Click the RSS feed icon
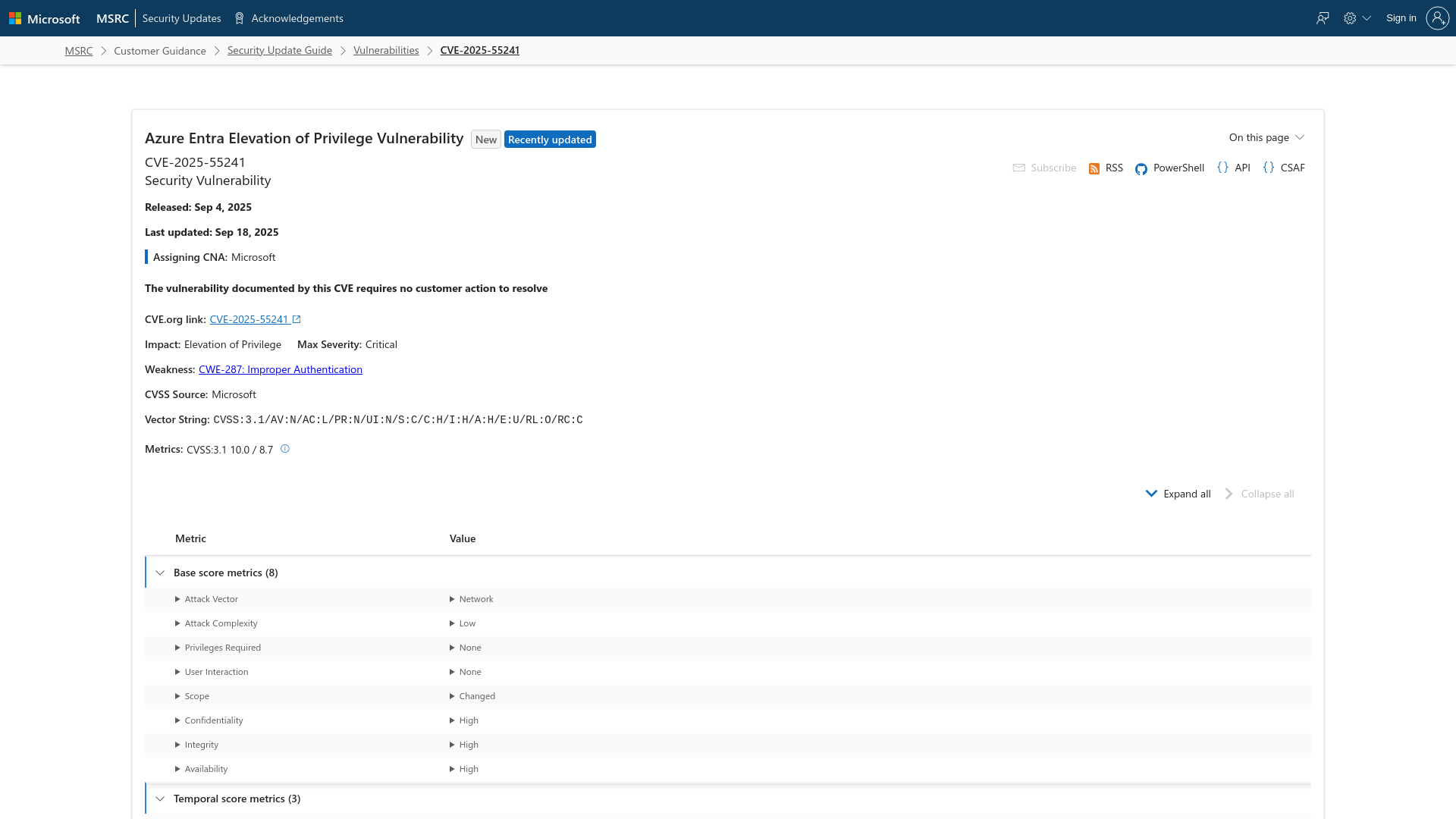 (x=1094, y=168)
